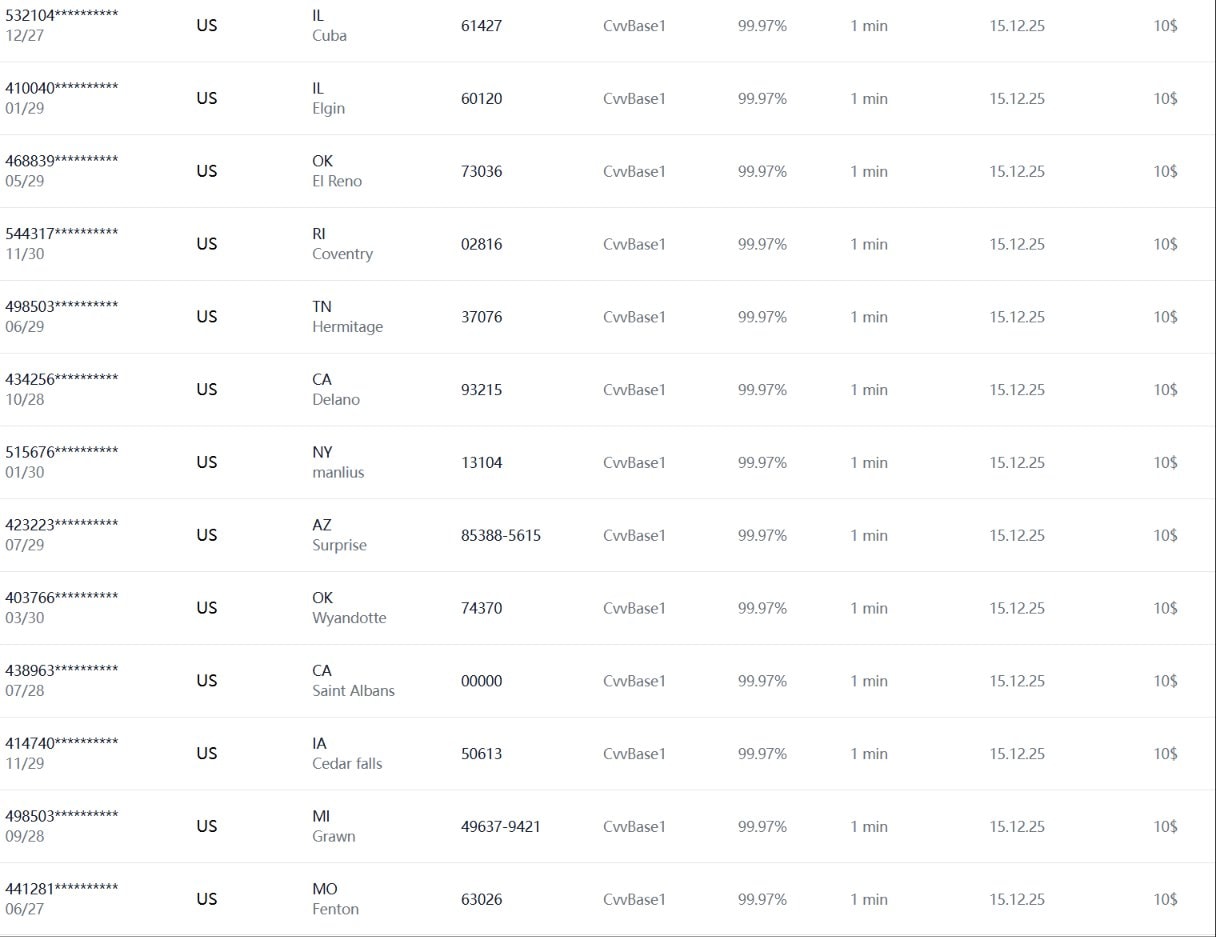Click the Wyandotte city text
1216x937 pixels.
(349, 618)
